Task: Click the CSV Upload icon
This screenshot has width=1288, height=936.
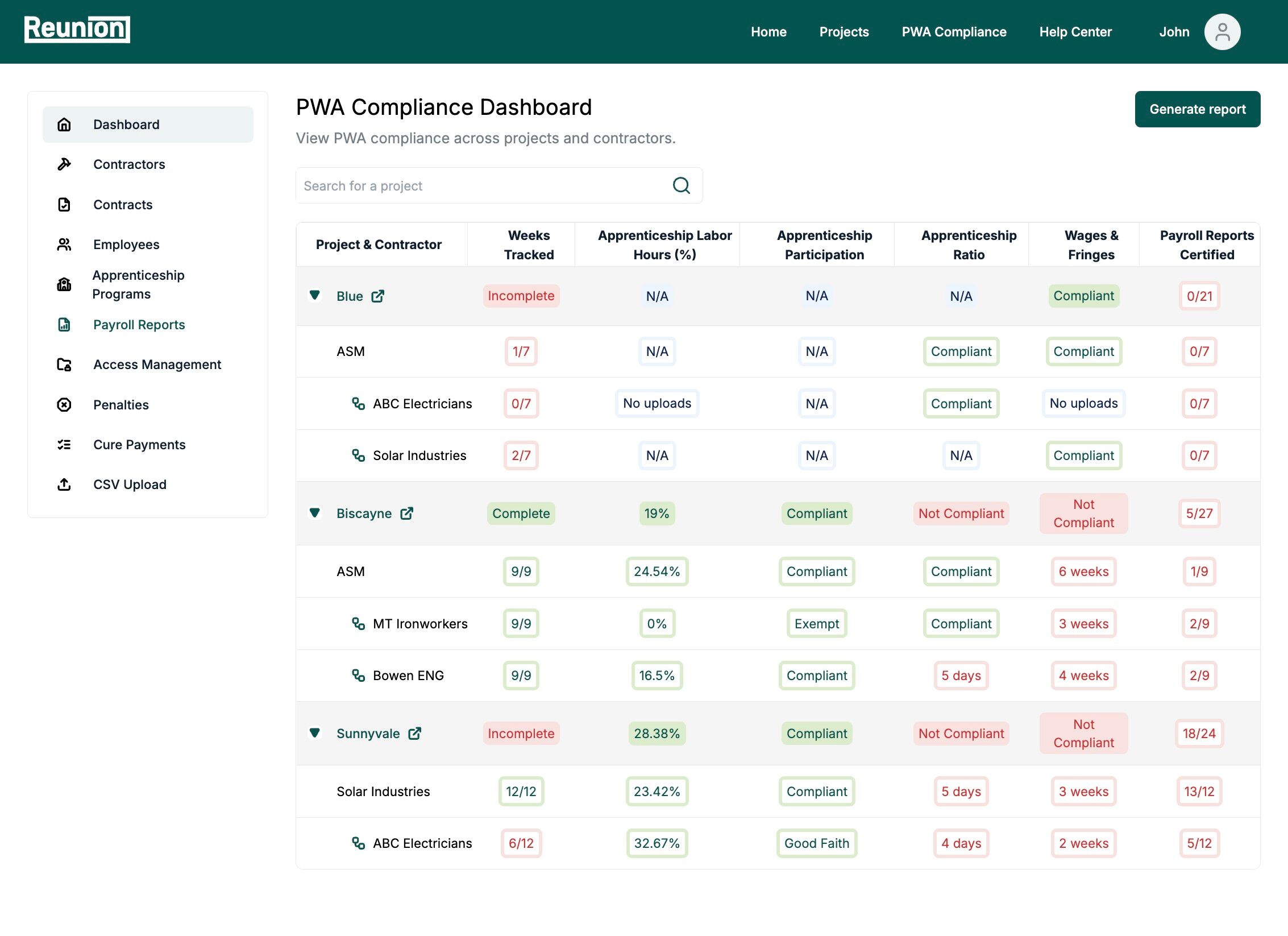Action: coord(64,484)
